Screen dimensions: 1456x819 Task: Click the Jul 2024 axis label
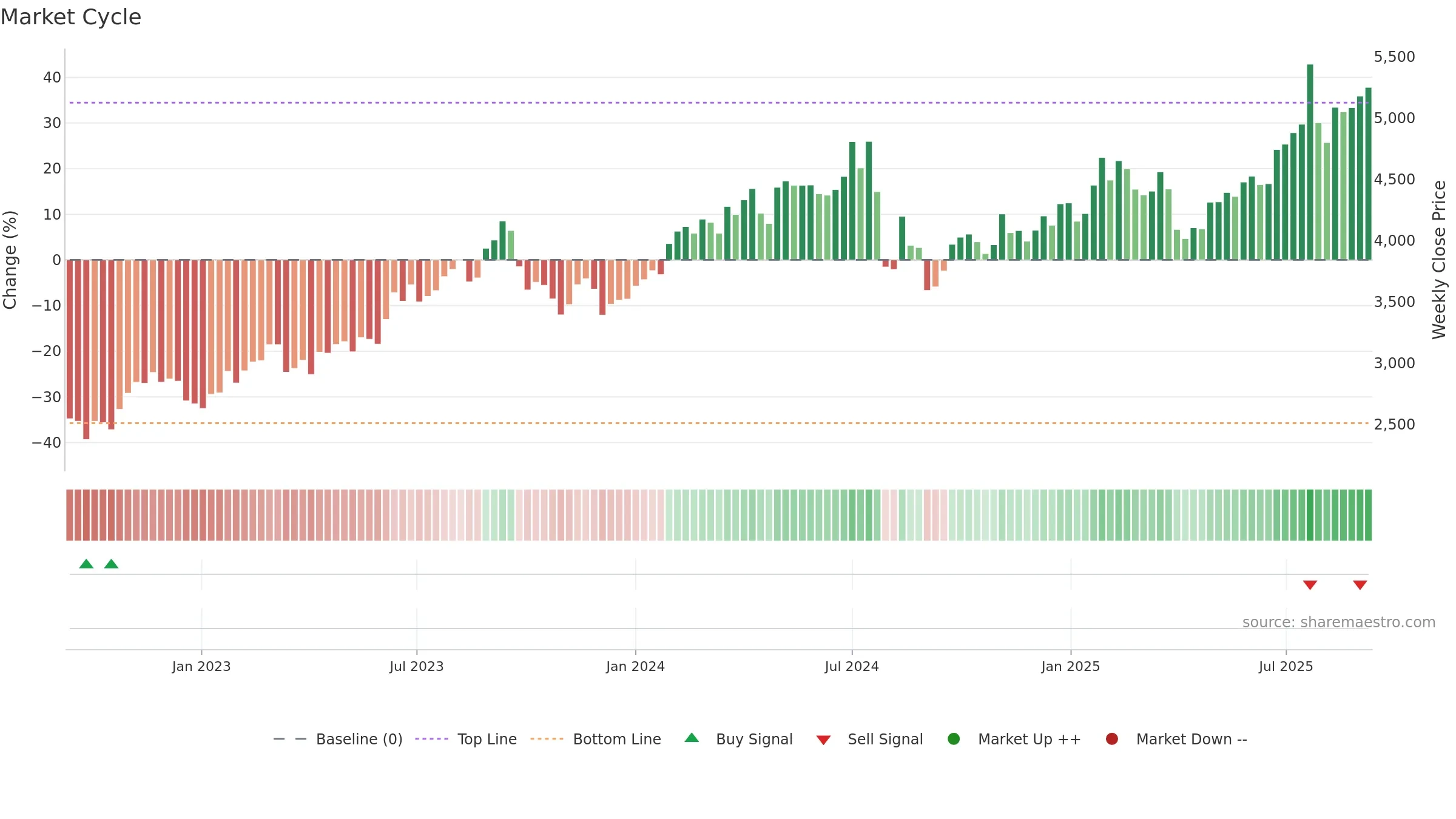click(x=852, y=666)
